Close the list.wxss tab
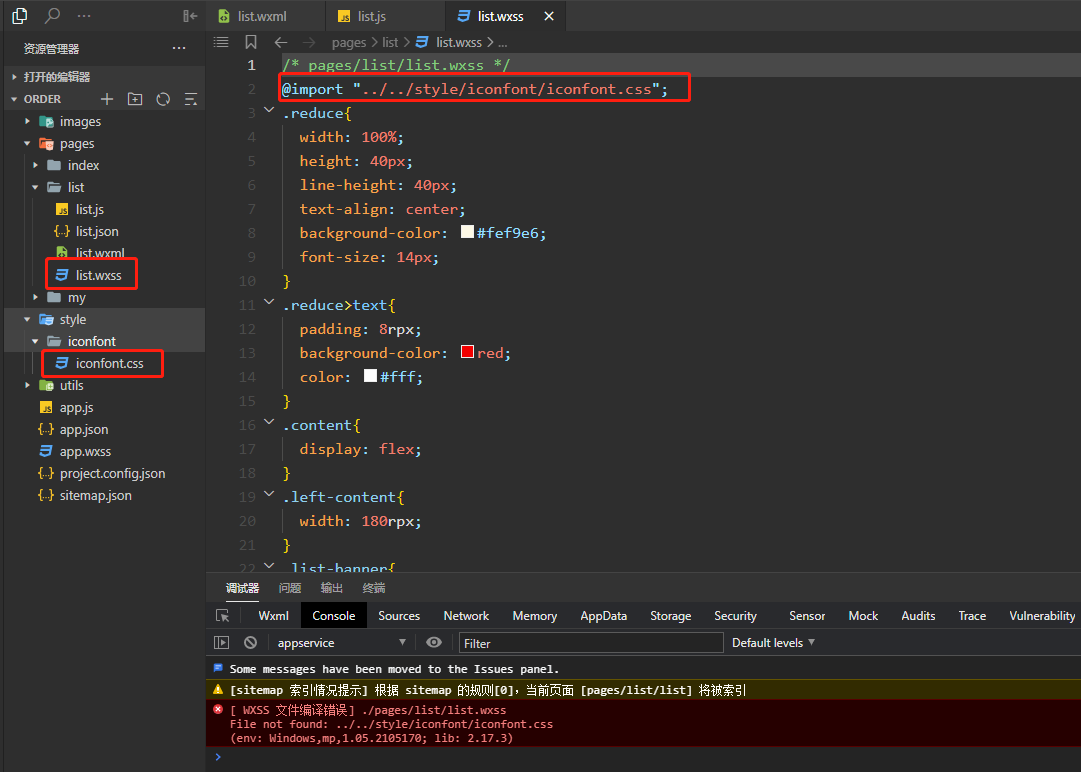 tap(549, 16)
